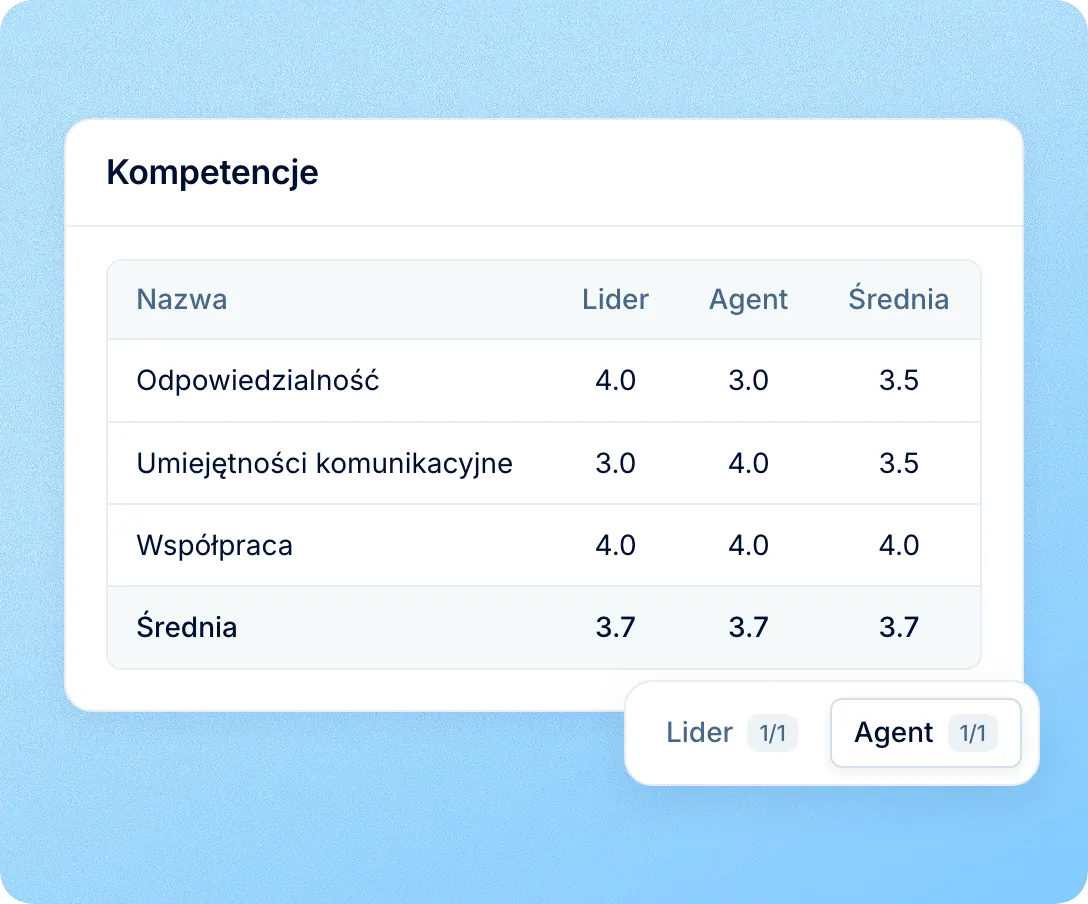
Task: Click the Średnia column header
Action: pyautogui.click(x=899, y=298)
